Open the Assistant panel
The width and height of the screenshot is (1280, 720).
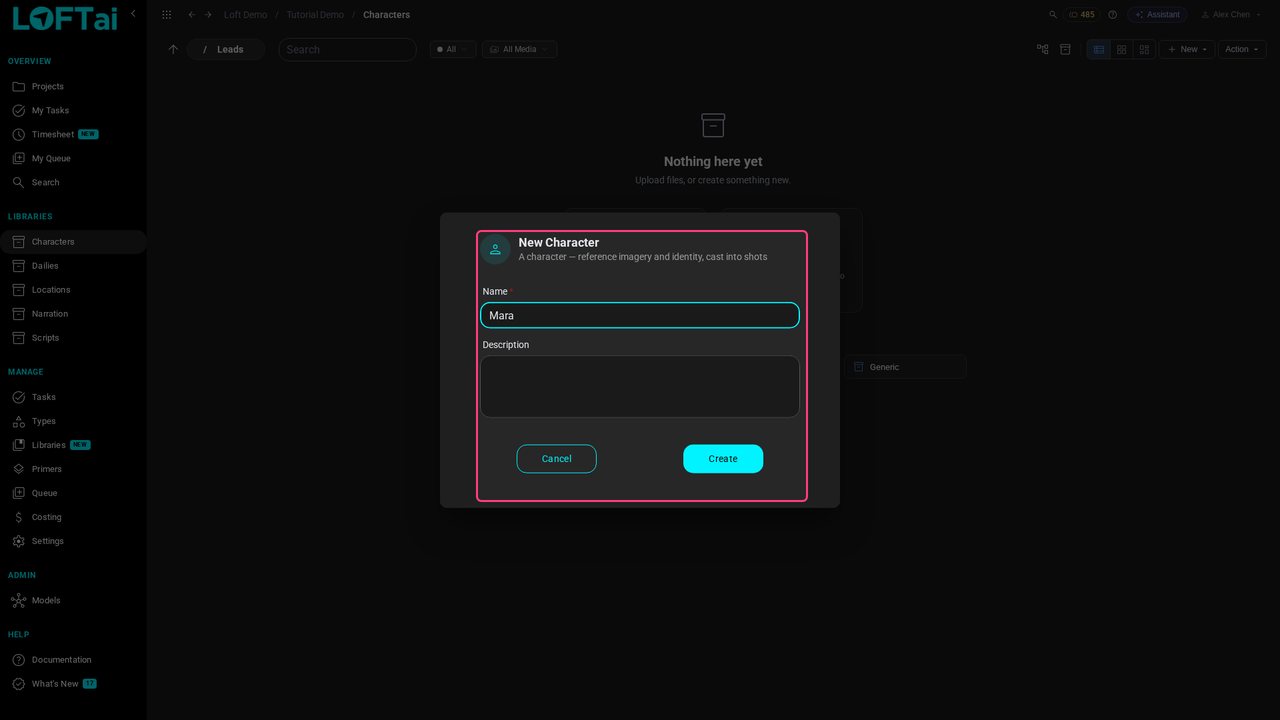pyautogui.click(x=1157, y=15)
